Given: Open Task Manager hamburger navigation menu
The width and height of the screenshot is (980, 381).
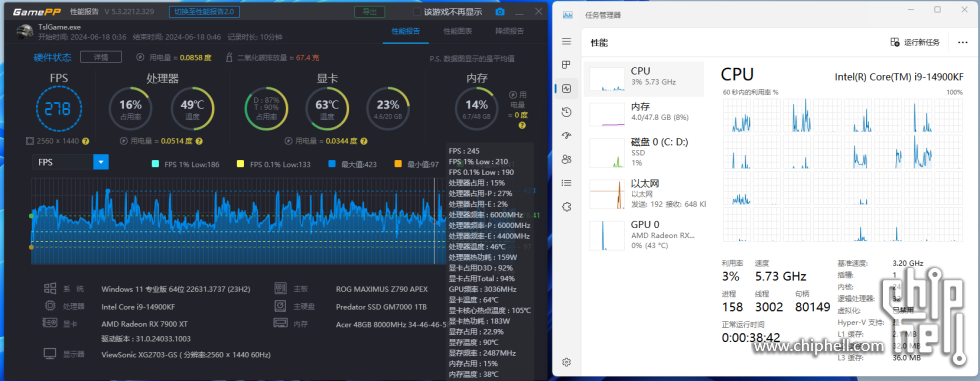Looking at the screenshot, I should tap(566, 42).
